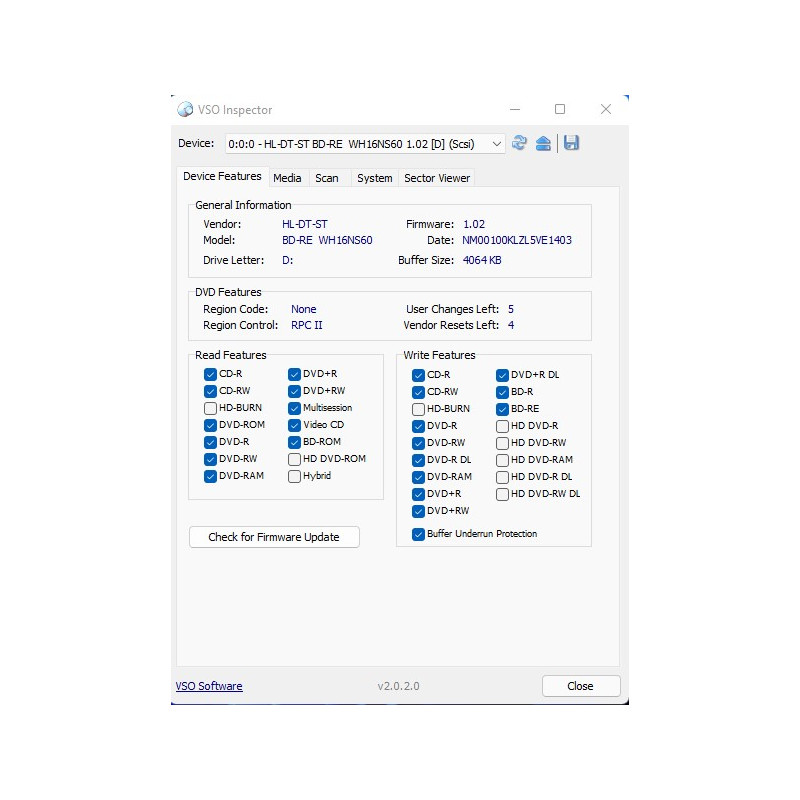The width and height of the screenshot is (800, 800).
Task: Toggle DVD-RAM checkbox in Read Features
Action: (x=210, y=476)
